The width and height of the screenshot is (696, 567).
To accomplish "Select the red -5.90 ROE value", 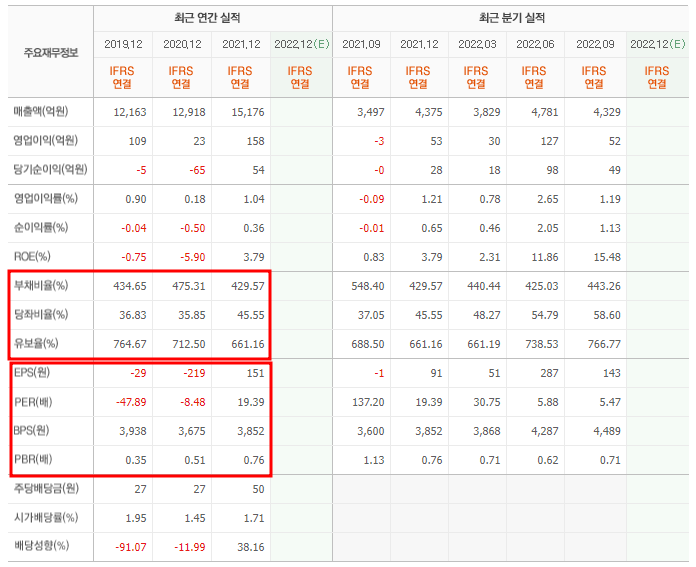I will (x=193, y=257).
